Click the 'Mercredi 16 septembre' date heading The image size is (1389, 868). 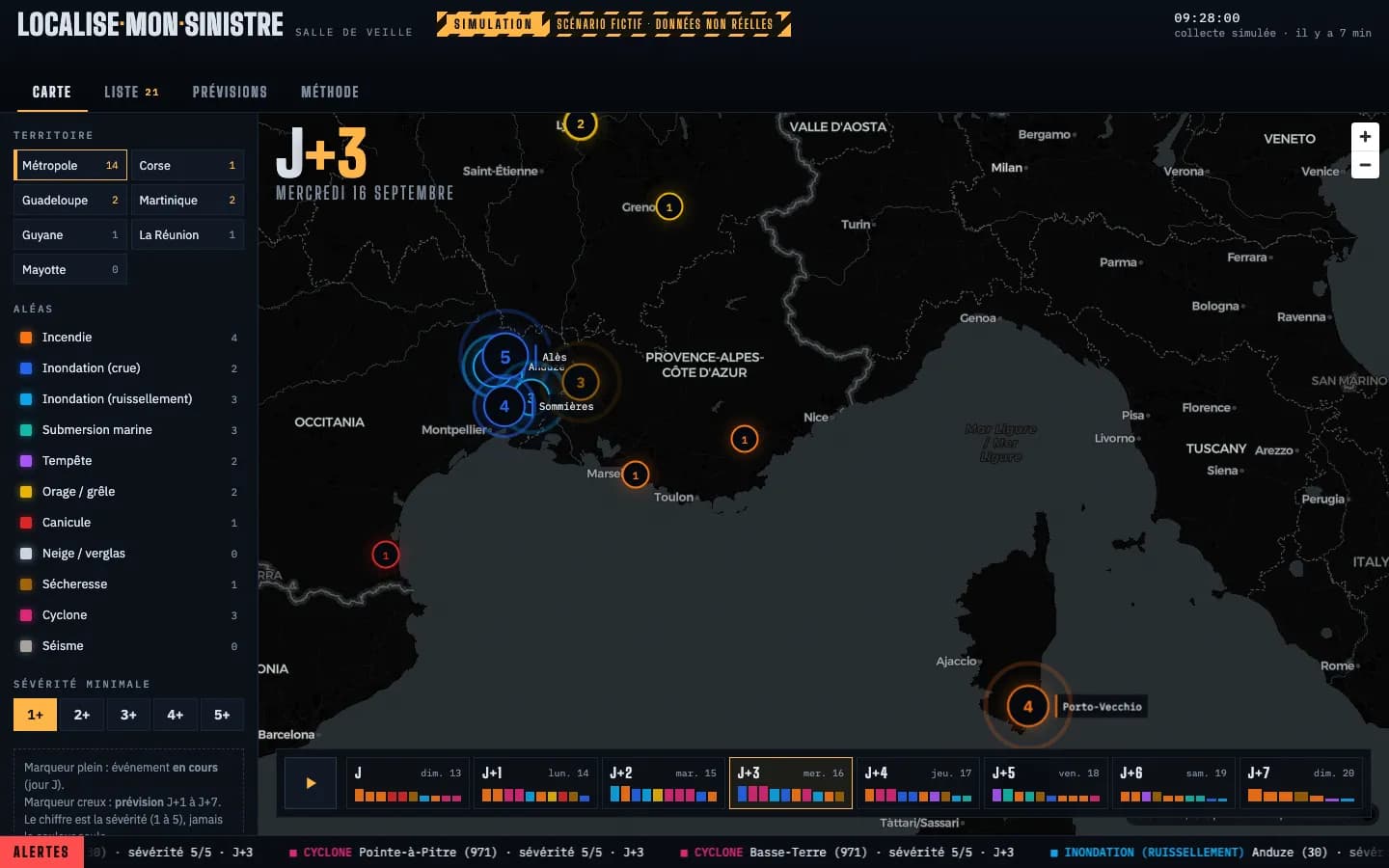(365, 193)
